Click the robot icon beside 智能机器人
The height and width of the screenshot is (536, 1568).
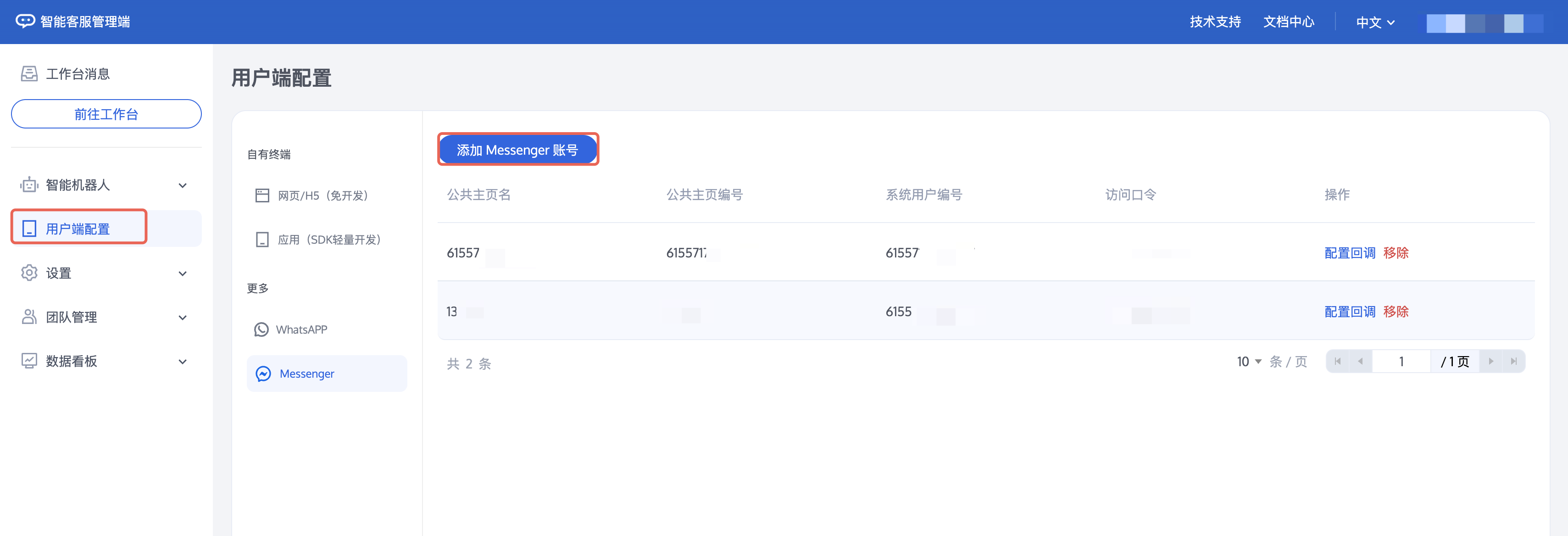[x=28, y=184]
